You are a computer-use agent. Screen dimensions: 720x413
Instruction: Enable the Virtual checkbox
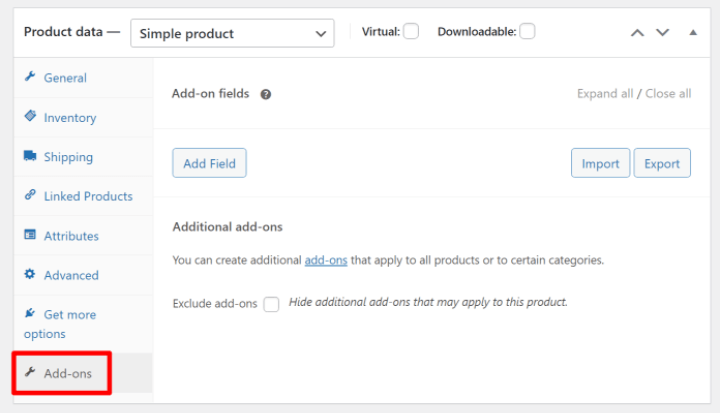411,32
